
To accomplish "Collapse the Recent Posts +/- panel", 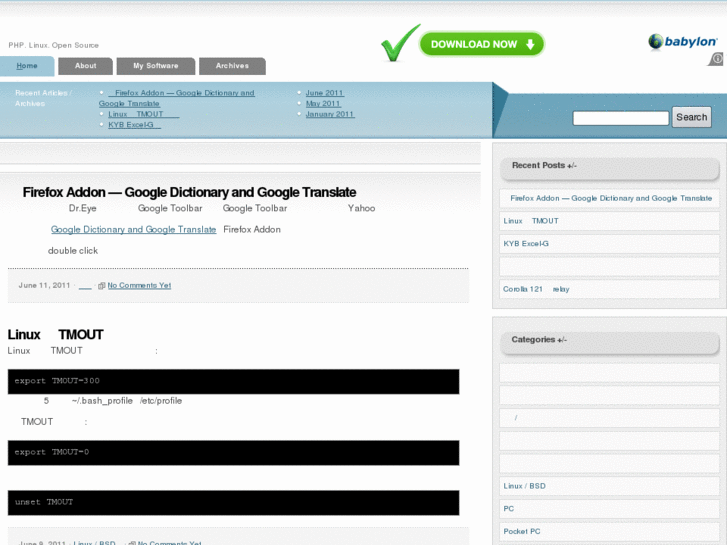I will [x=609, y=168].
